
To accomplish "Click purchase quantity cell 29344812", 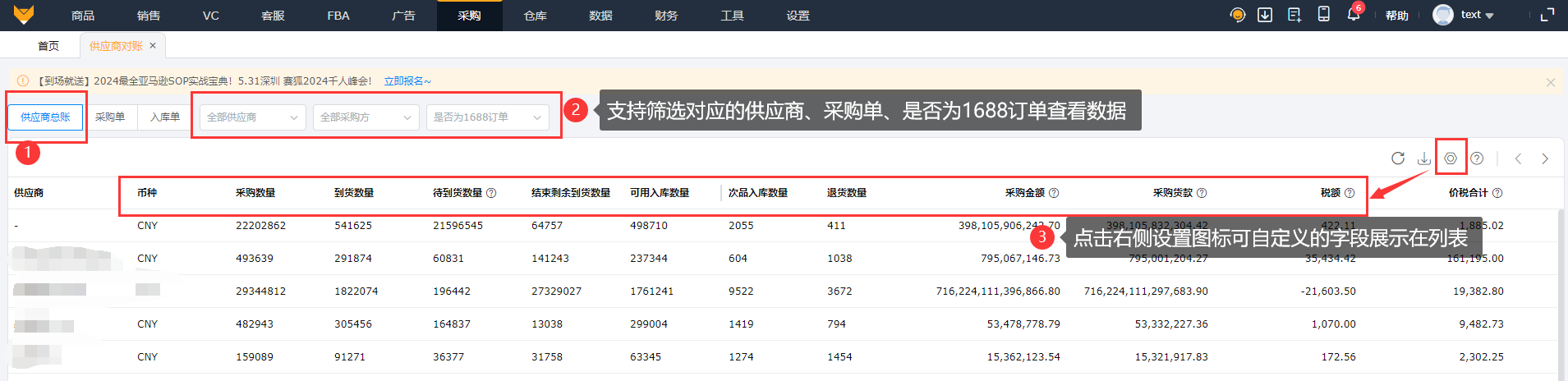I will (260, 291).
